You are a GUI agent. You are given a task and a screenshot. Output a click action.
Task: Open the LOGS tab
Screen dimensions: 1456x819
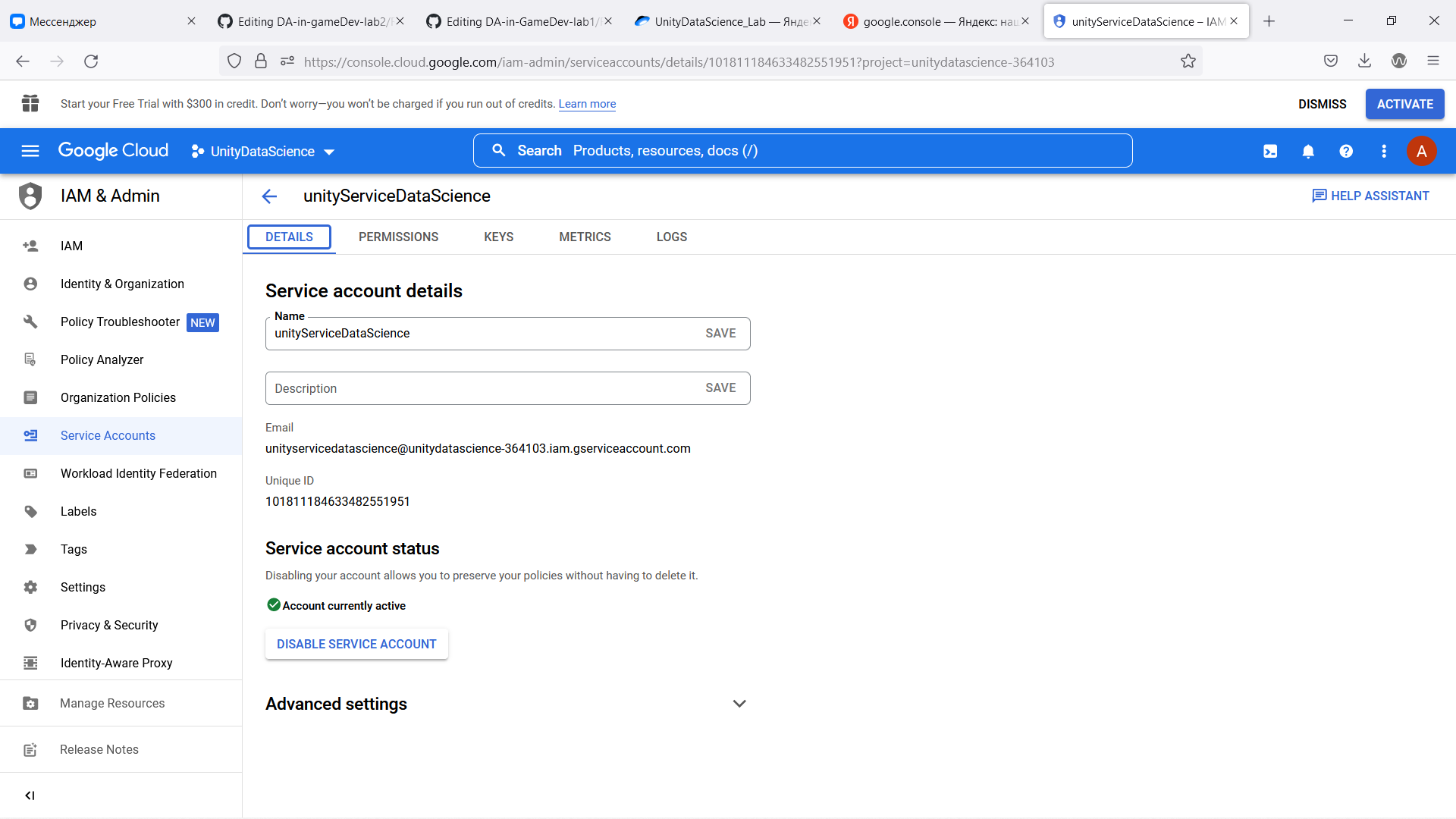pos(671,237)
